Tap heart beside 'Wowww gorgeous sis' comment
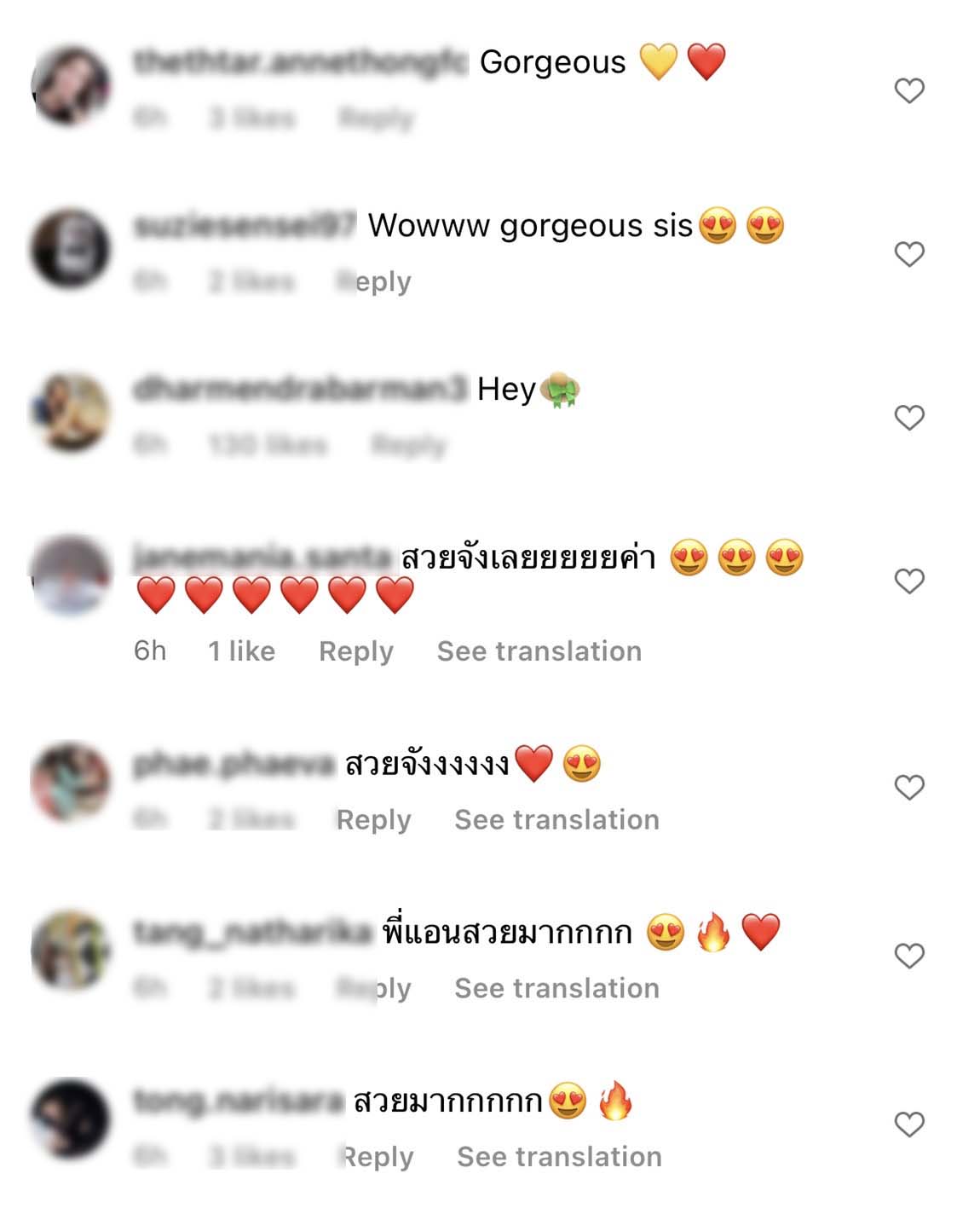980x1214 pixels. coord(909,254)
